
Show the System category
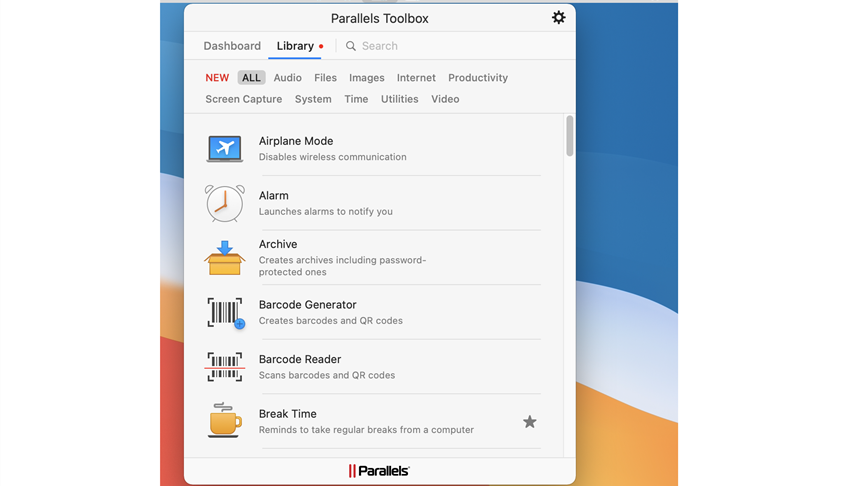[313, 99]
